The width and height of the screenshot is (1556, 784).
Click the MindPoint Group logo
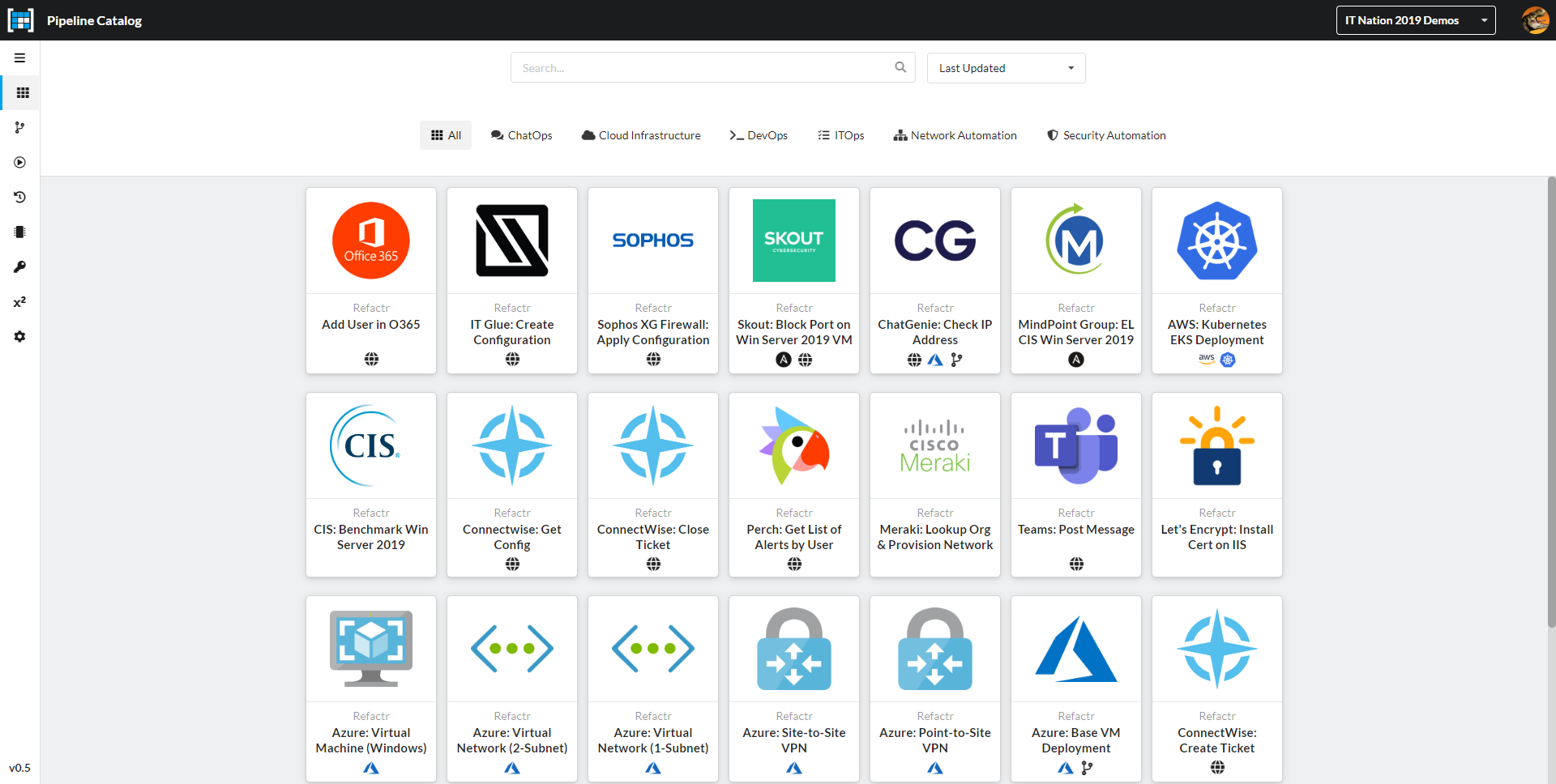tap(1076, 241)
